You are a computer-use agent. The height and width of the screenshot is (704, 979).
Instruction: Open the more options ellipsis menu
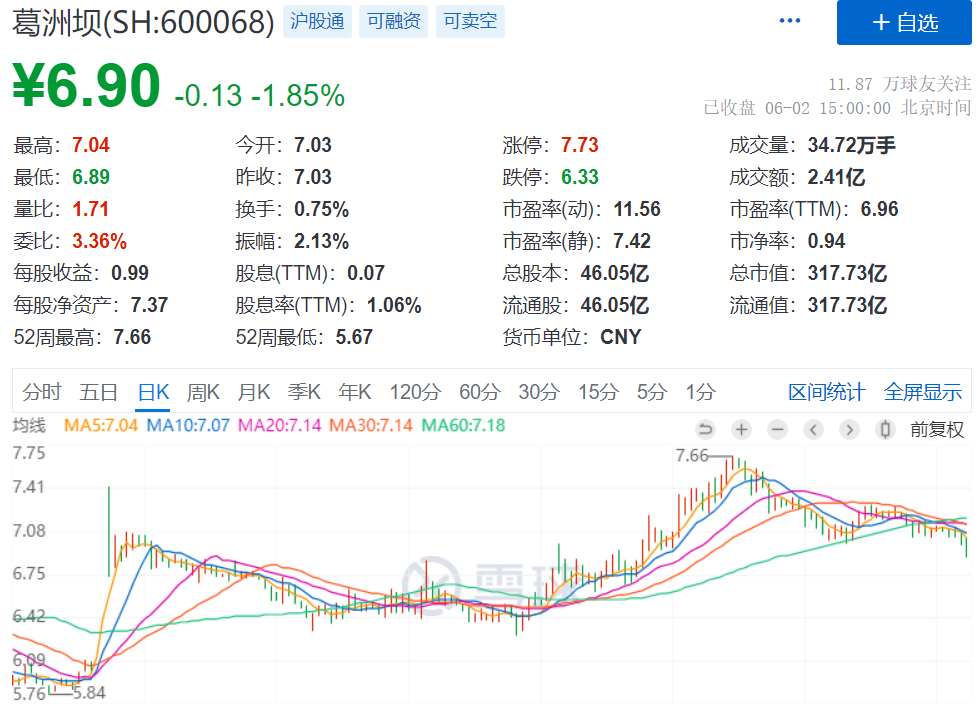pos(789,19)
